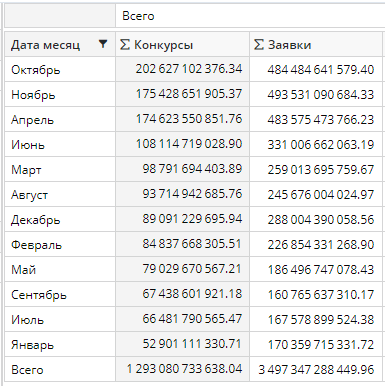Open the filter icon on Дата месяц header
This screenshot has height=386, width=385.
103,44
